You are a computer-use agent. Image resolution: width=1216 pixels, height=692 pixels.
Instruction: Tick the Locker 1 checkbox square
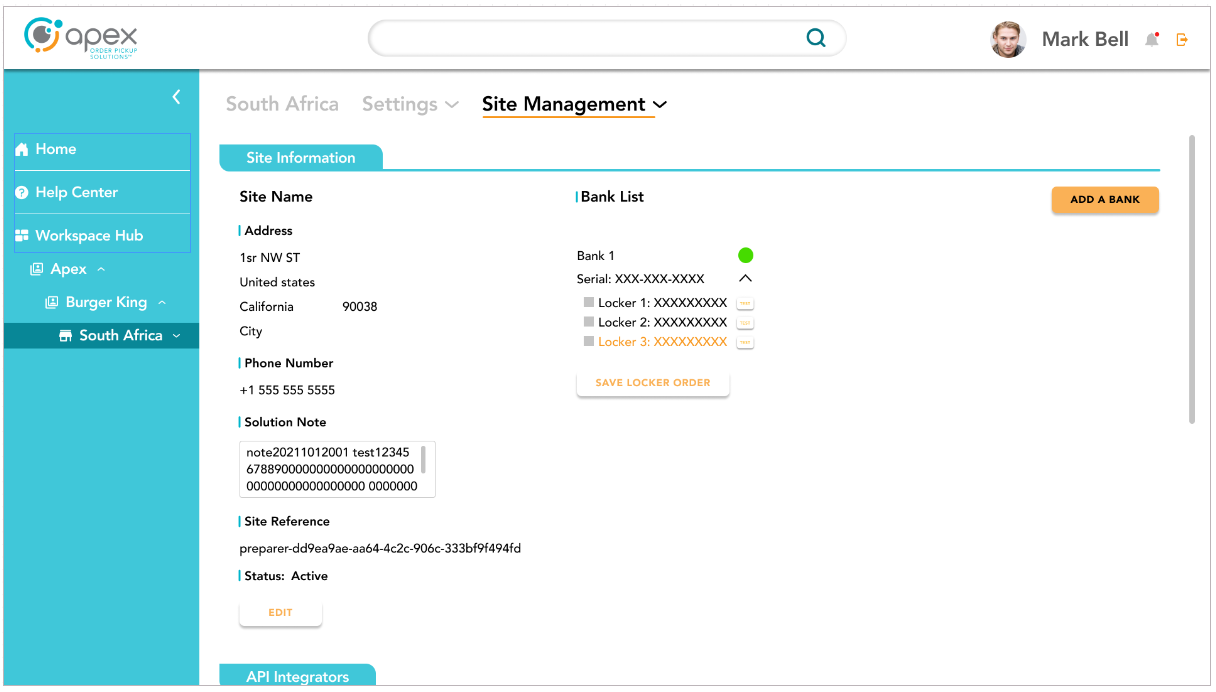click(x=589, y=303)
